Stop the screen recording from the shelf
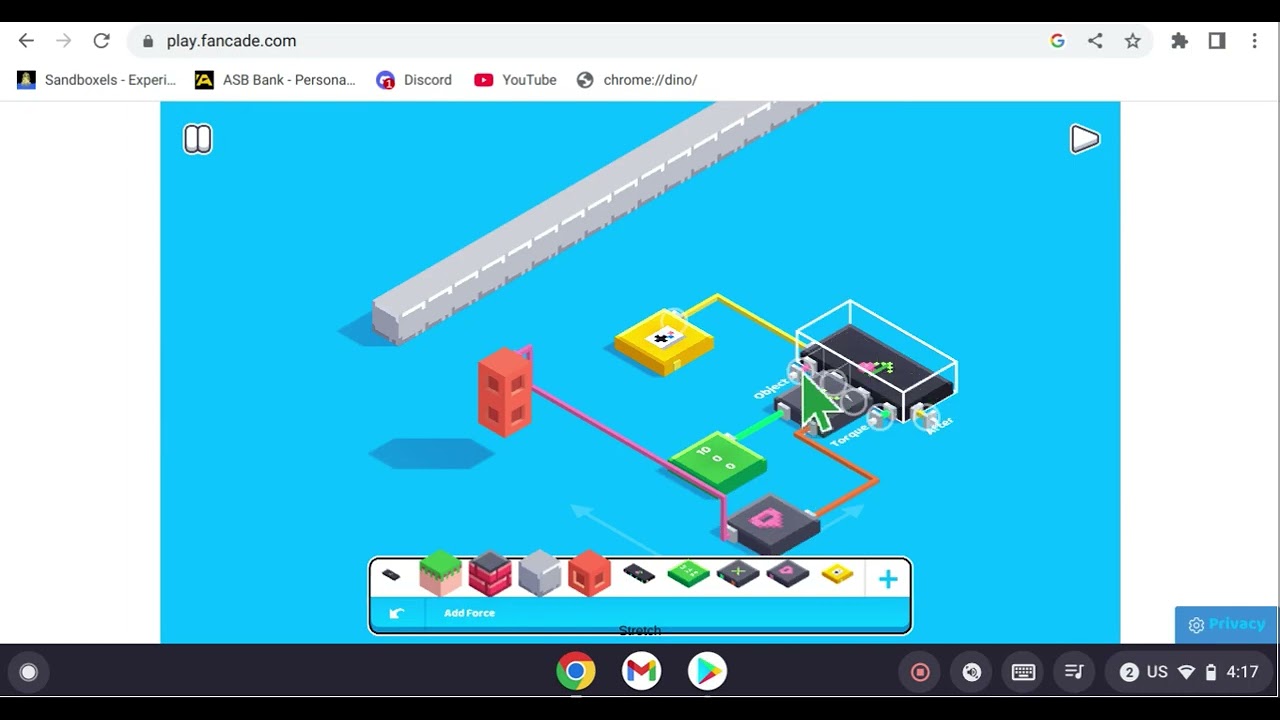The image size is (1280, 720). click(921, 672)
